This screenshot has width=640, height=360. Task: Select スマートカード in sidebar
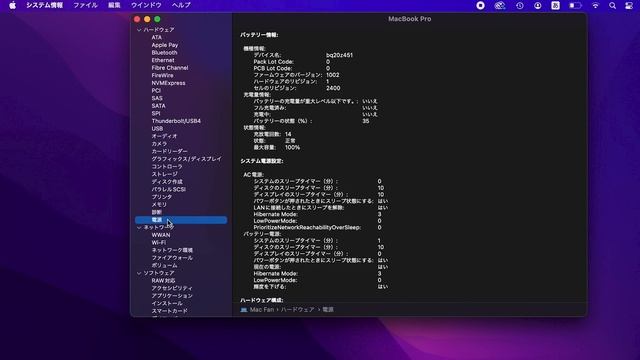pyautogui.click(x=169, y=311)
